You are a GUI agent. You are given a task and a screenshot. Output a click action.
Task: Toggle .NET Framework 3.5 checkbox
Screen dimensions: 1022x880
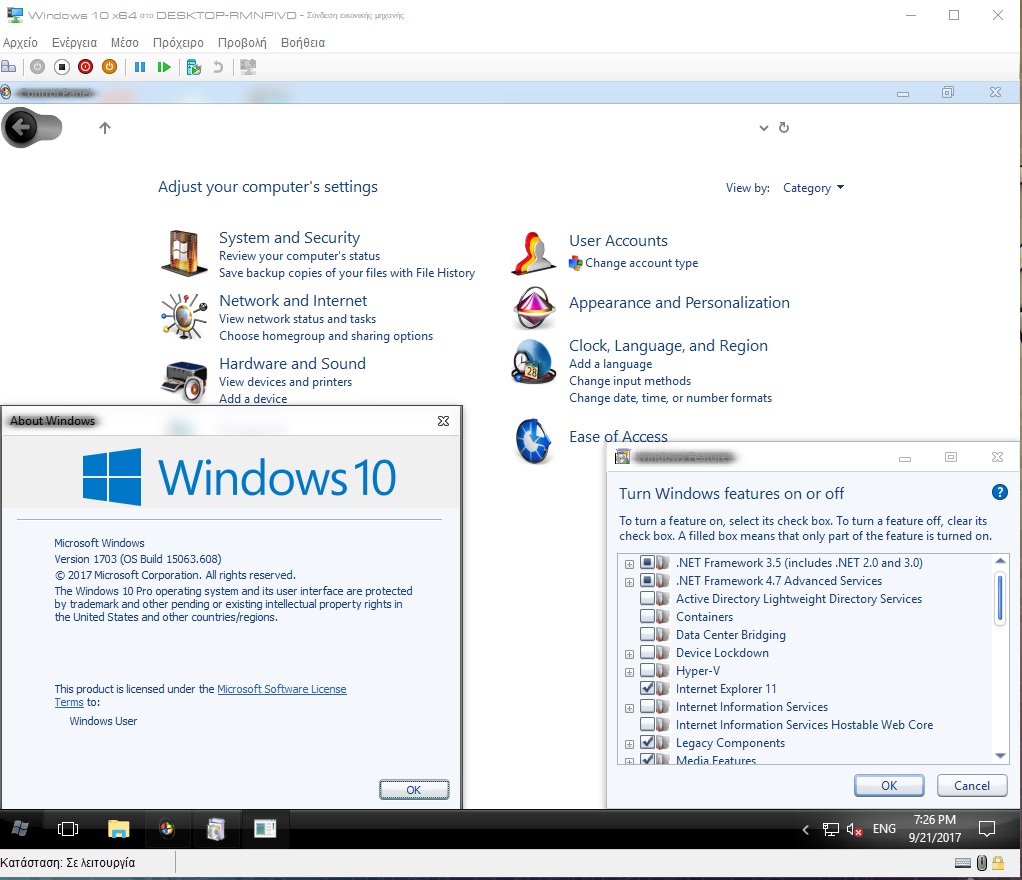[647, 562]
